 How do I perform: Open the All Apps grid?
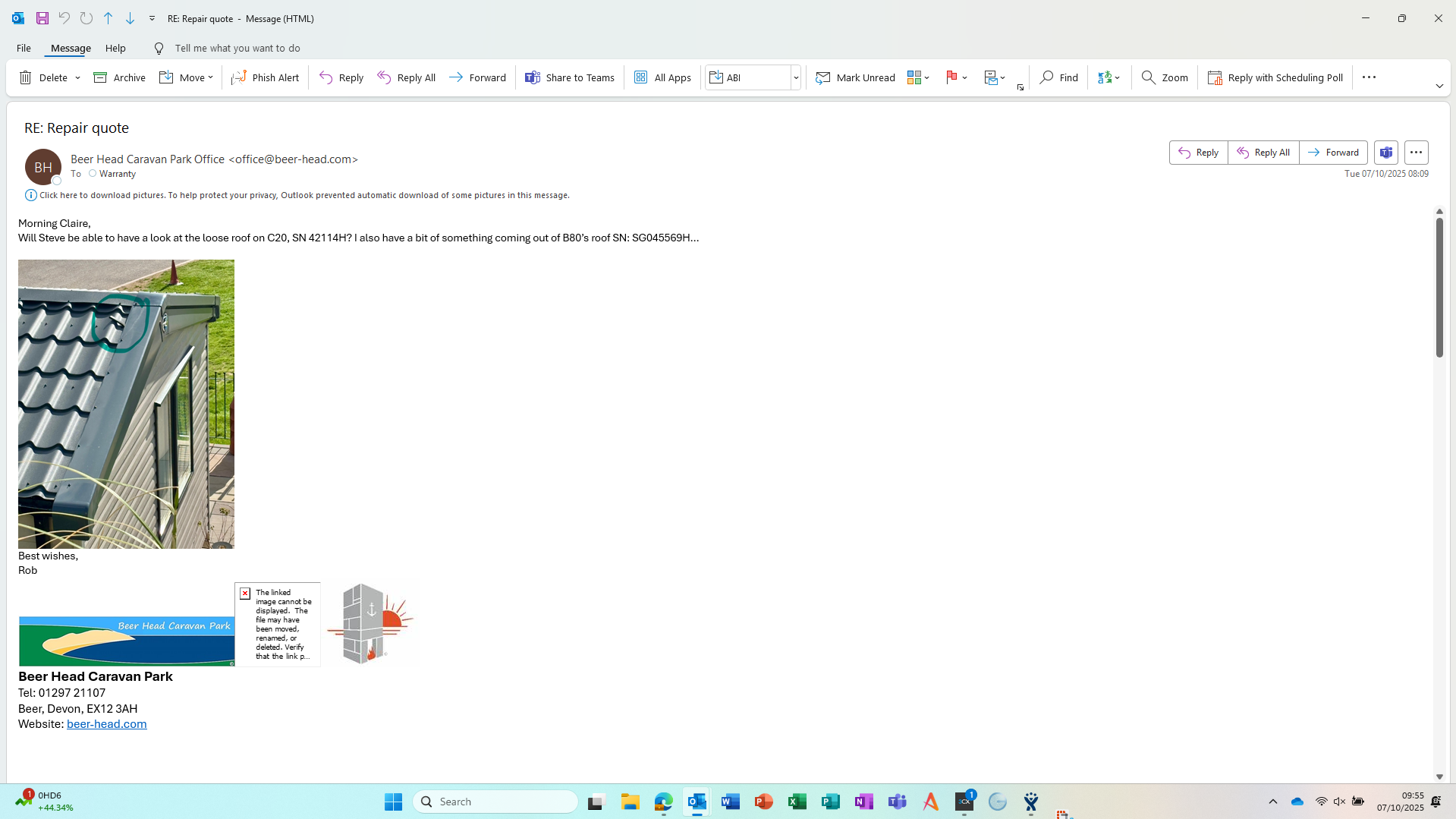tap(662, 77)
